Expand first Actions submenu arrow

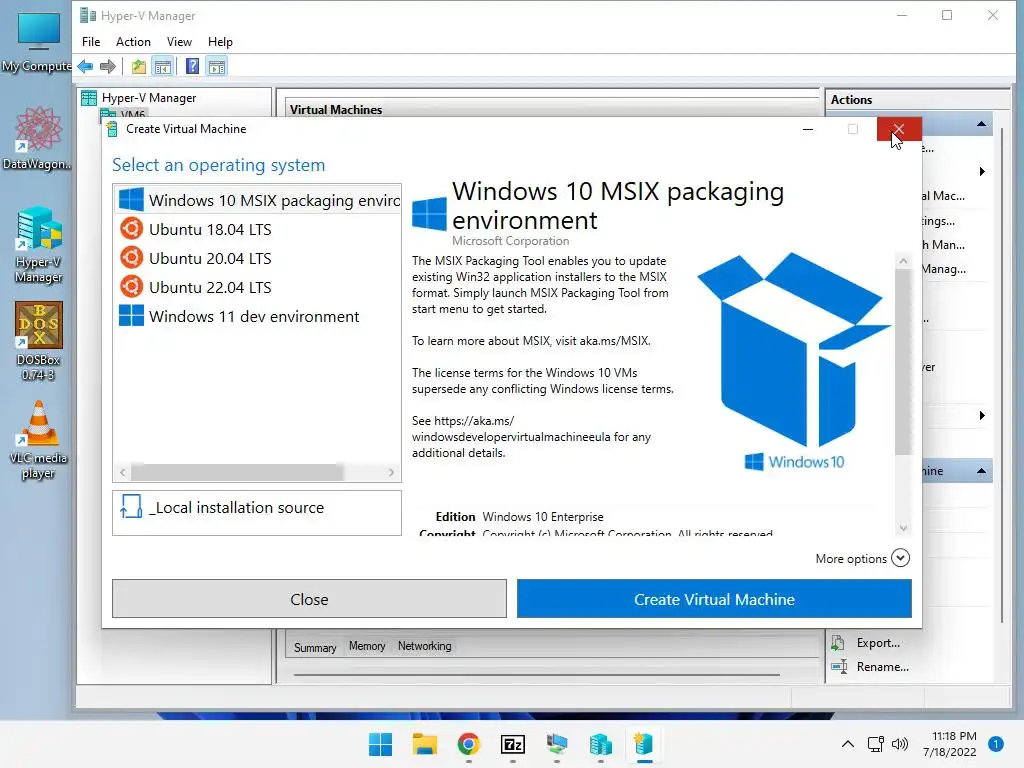tap(982, 172)
